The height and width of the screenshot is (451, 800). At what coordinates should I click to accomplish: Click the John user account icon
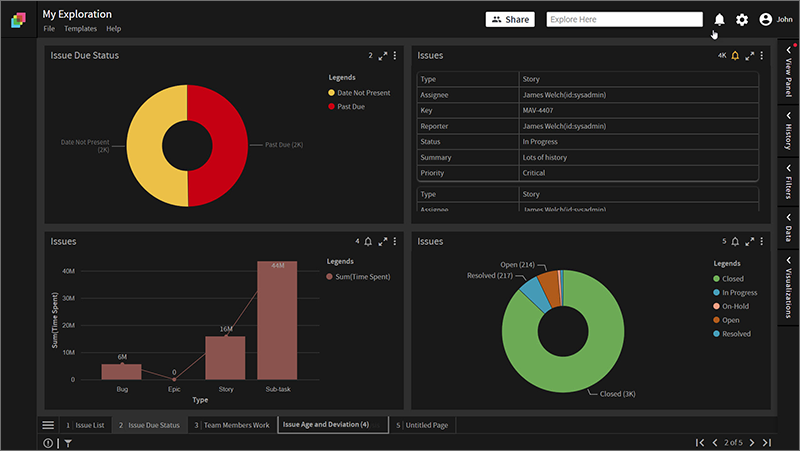[x=765, y=19]
